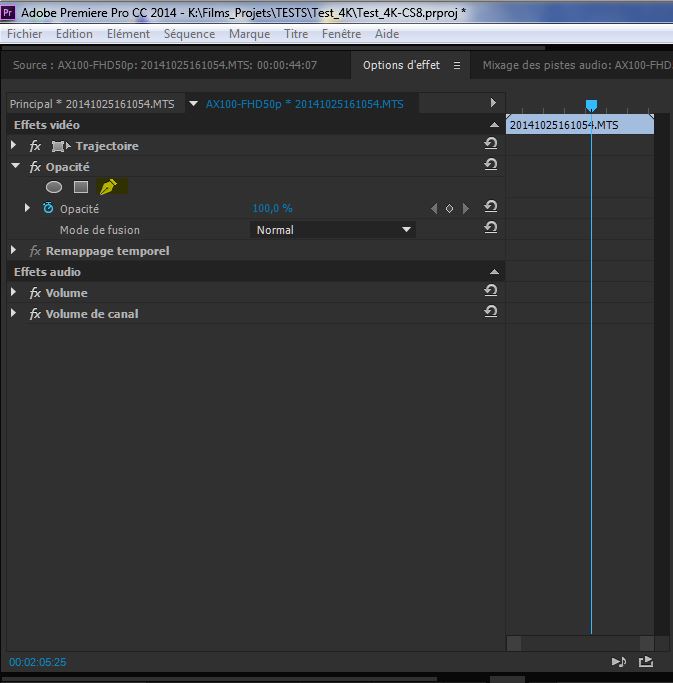This screenshot has width=673, height=683.
Task: Expand the Trajectoire effect properties
Action: (x=14, y=146)
